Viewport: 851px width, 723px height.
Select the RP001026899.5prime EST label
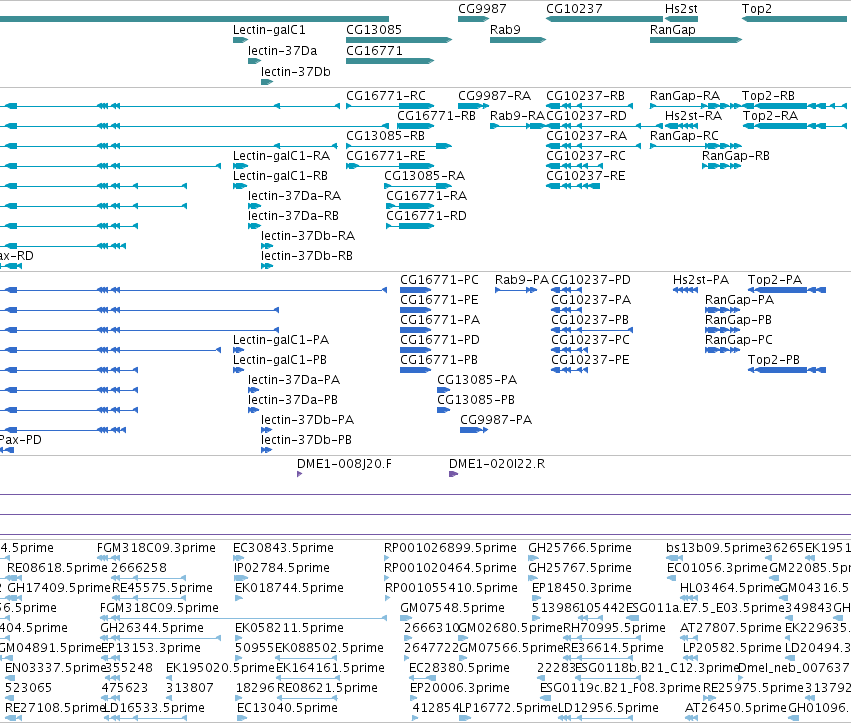[450, 549]
